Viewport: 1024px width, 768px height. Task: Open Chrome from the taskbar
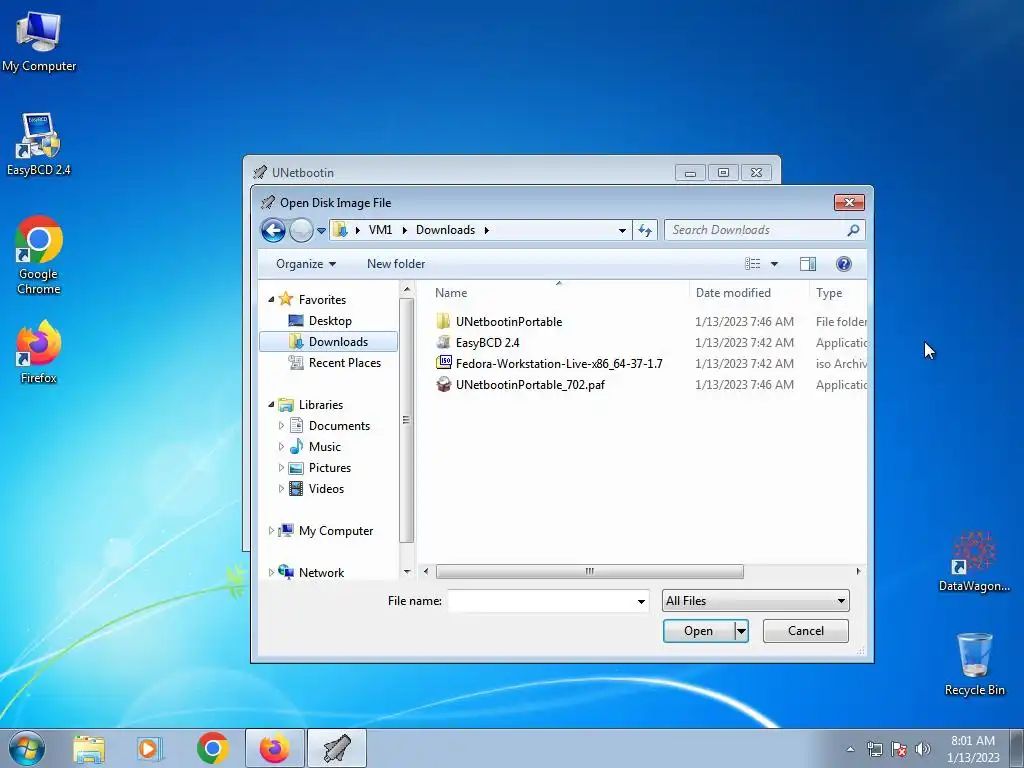[x=212, y=748]
